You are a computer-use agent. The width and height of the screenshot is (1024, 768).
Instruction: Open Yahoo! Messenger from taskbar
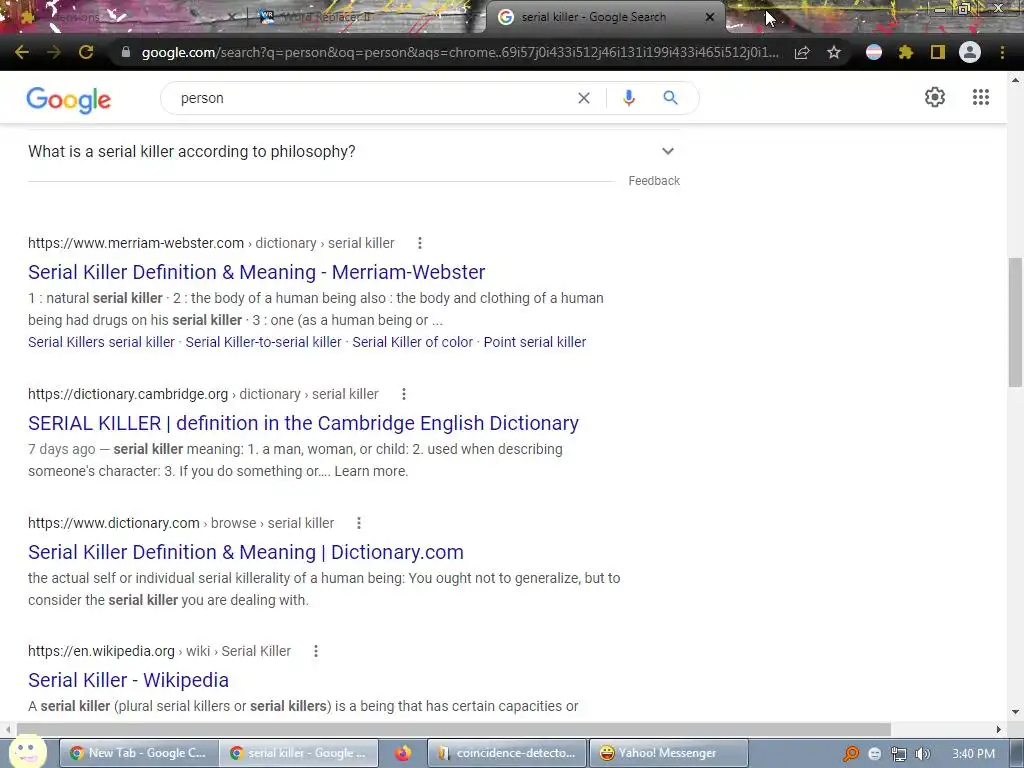point(668,753)
